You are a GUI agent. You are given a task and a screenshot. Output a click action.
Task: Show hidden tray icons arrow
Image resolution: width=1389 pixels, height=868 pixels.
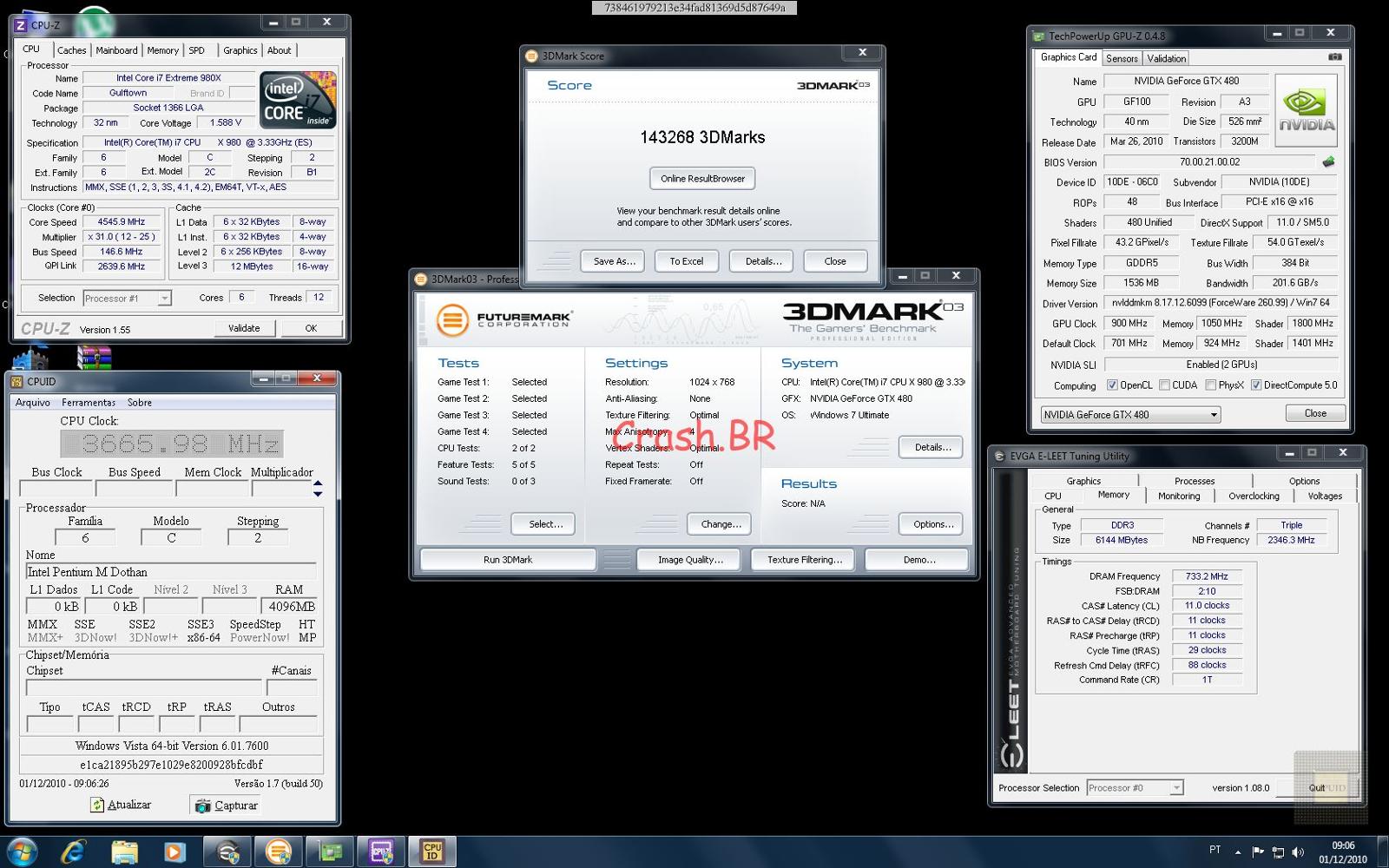pyautogui.click(x=1237, y=852)
